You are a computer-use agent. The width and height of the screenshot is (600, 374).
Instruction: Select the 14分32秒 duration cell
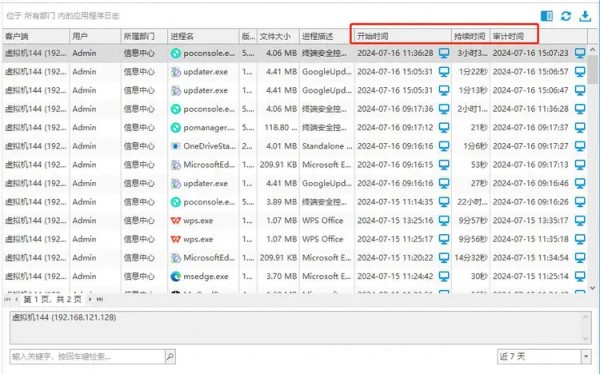[x=471, y=258]
